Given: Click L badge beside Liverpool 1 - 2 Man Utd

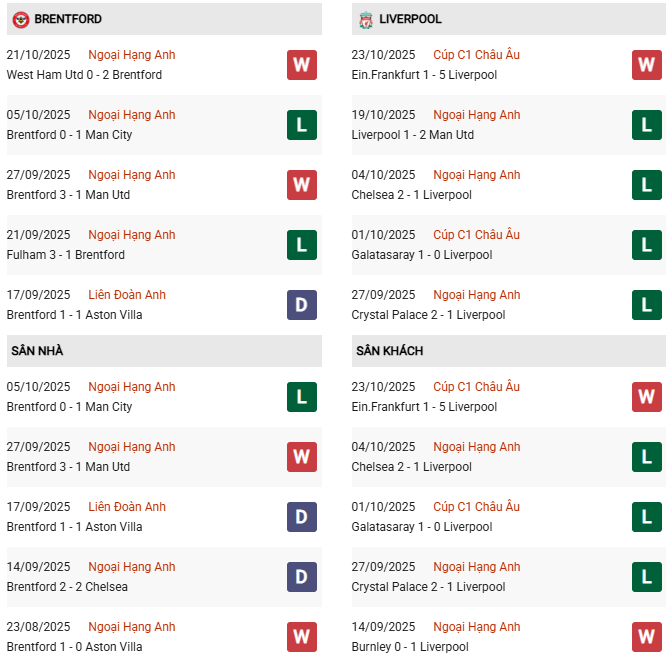Looking at the screenshot, I should coord(646,125).
